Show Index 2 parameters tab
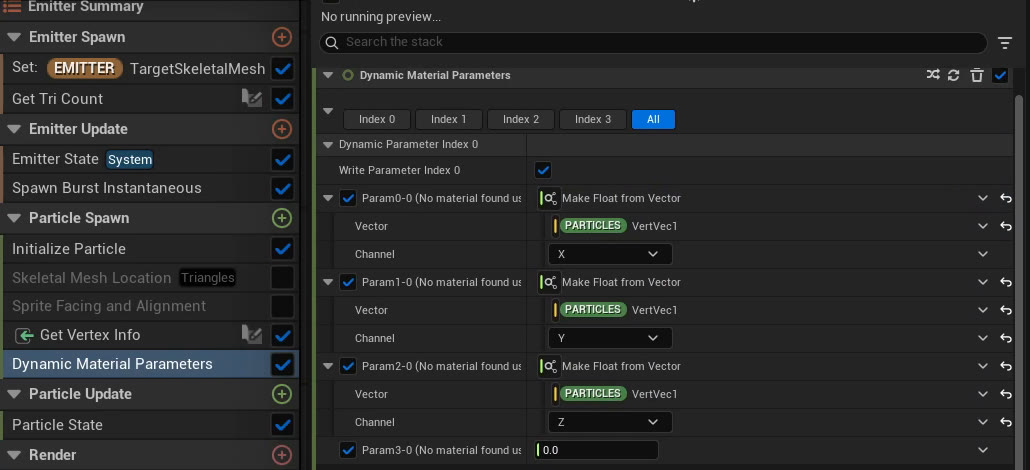Screen dimensions: 1030x470 521,120
